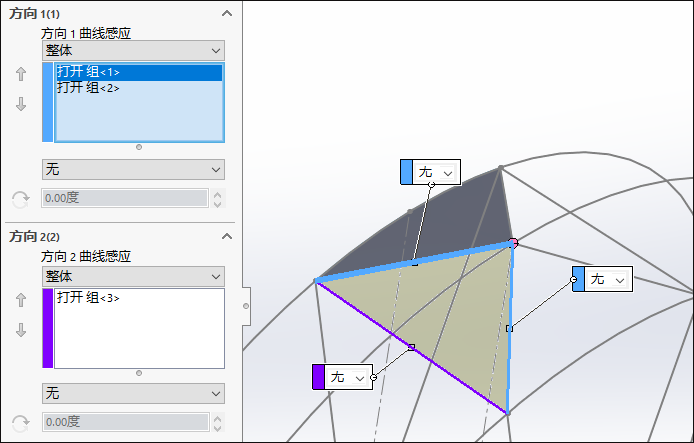Move direction 2 curve up with arrow
This screenshot has height=443, width=694.
coord(21,300)
